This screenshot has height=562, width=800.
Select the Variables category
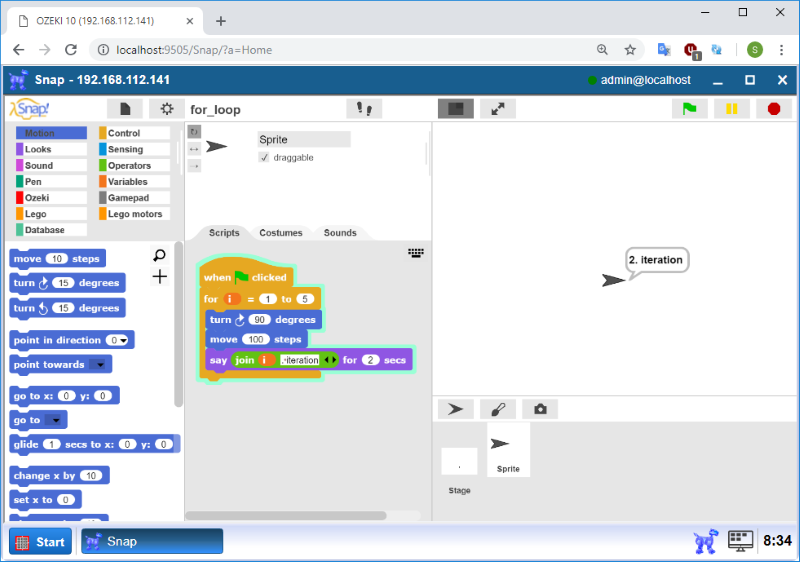pyautogui.click(x=134, y=182)
